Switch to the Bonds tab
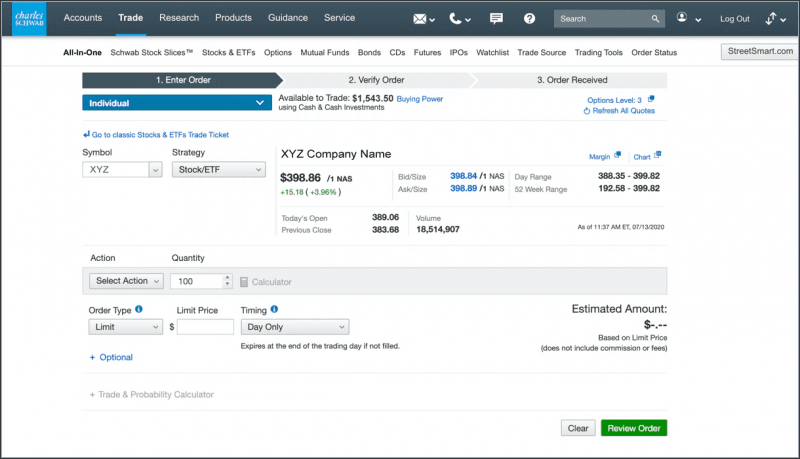 point(369,53)
